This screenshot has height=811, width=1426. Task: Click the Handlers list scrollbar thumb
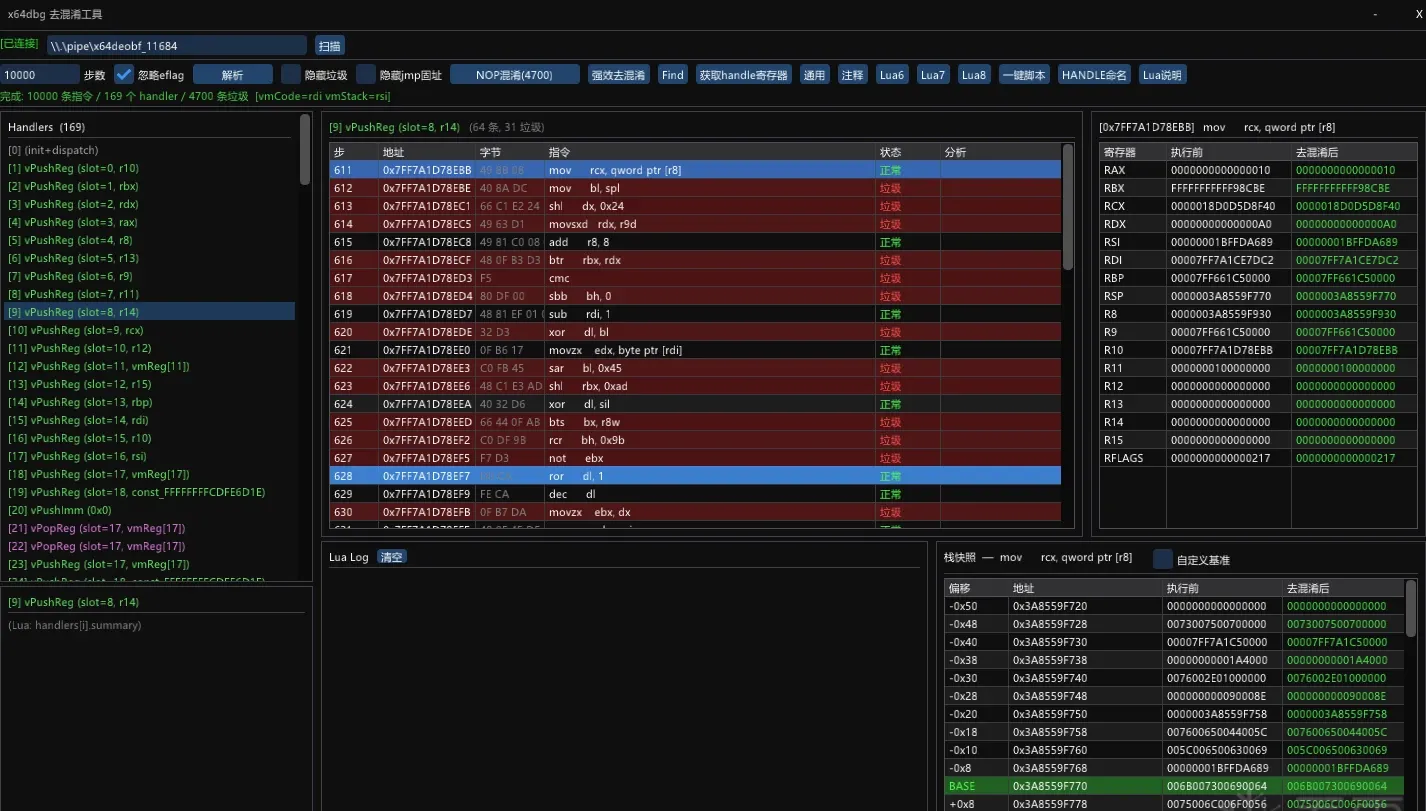(x=305, y=149)
